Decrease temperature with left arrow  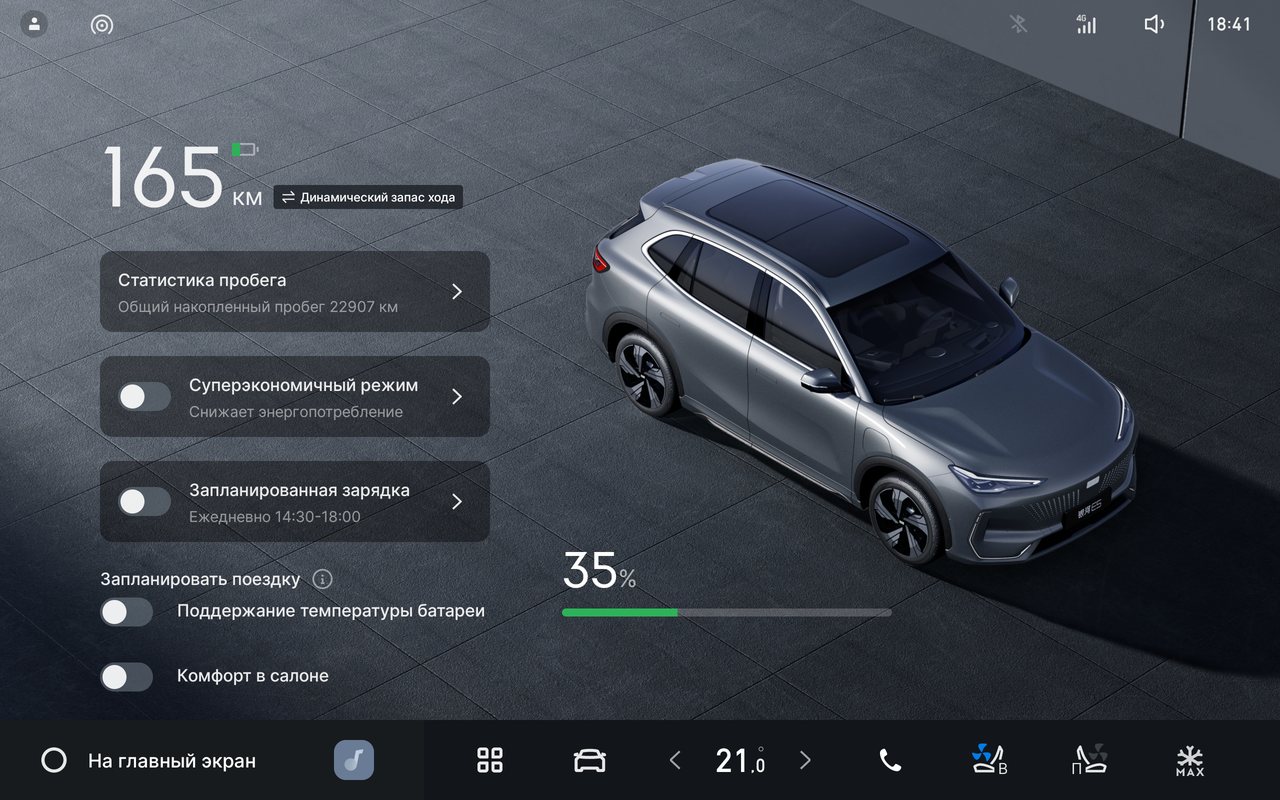pos(675,760)
